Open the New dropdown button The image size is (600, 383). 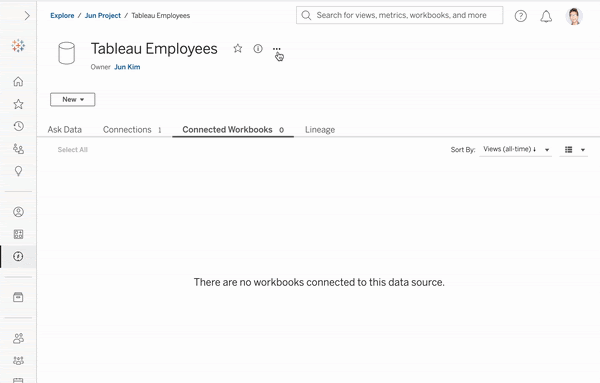point(73,99)
